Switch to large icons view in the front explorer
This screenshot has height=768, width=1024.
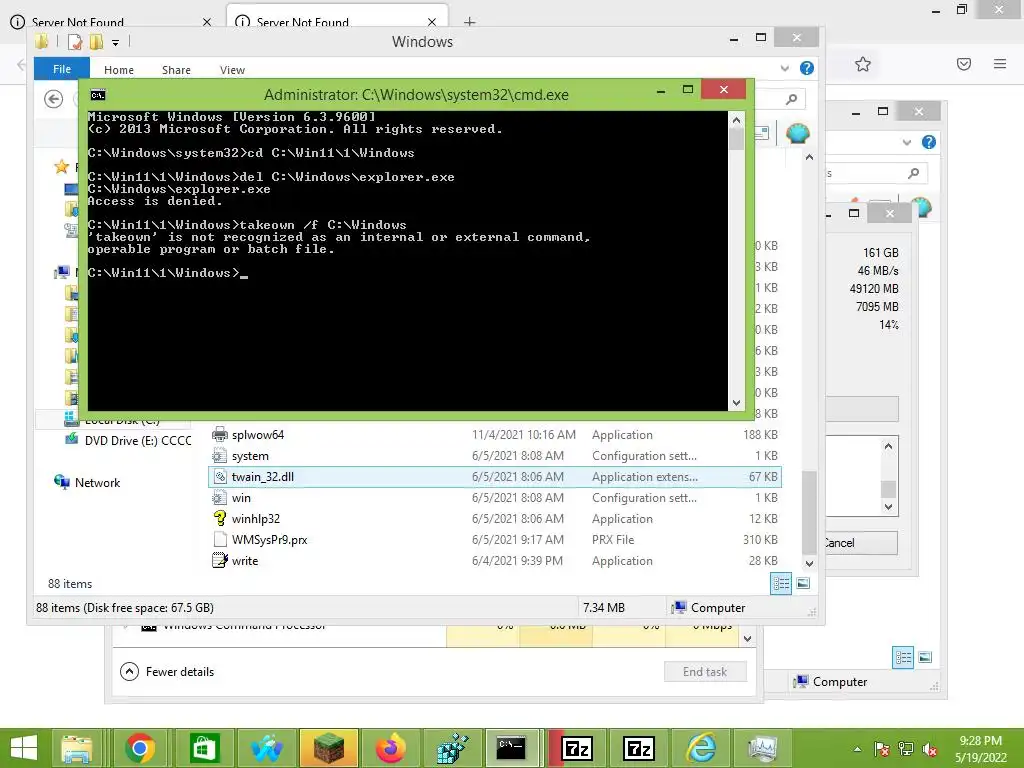803,583
